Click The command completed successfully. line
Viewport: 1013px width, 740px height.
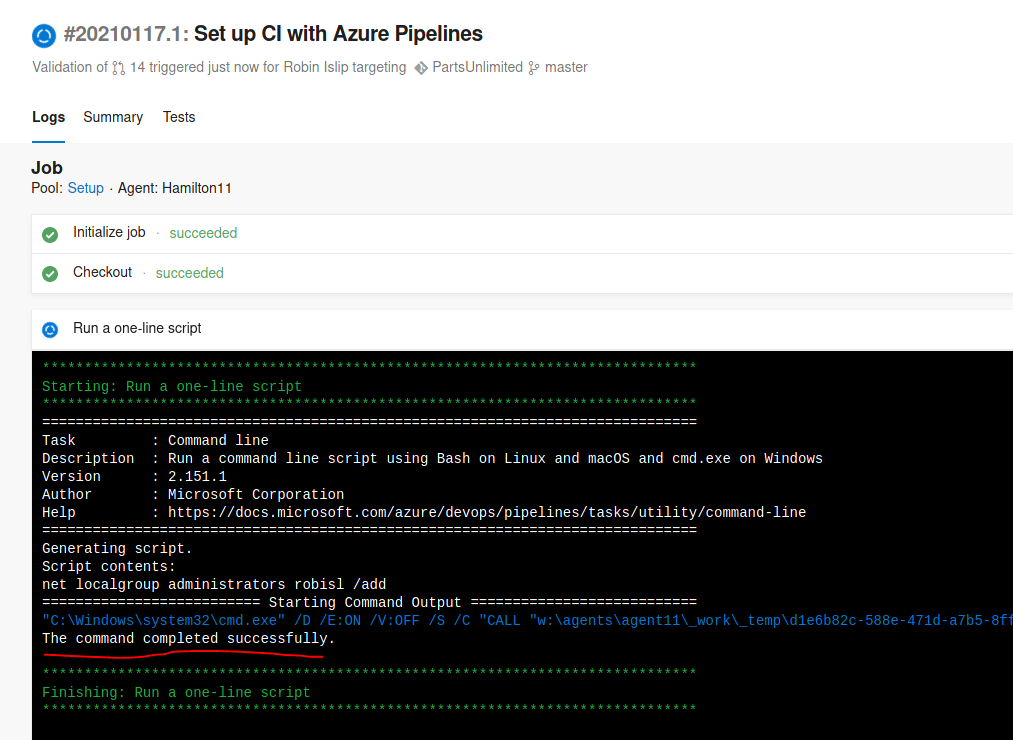click(x=189, y=639)
